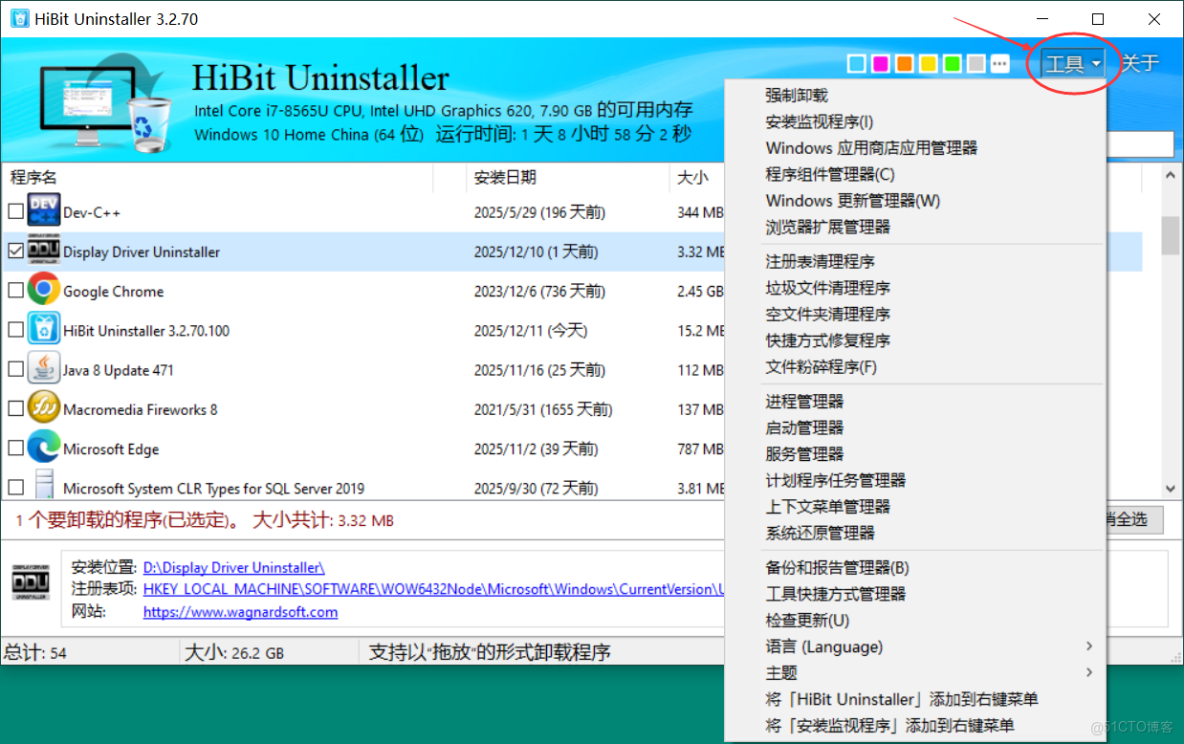Select the green theme color swatch
Screen dimensions: 1184x744
[952, 63]
